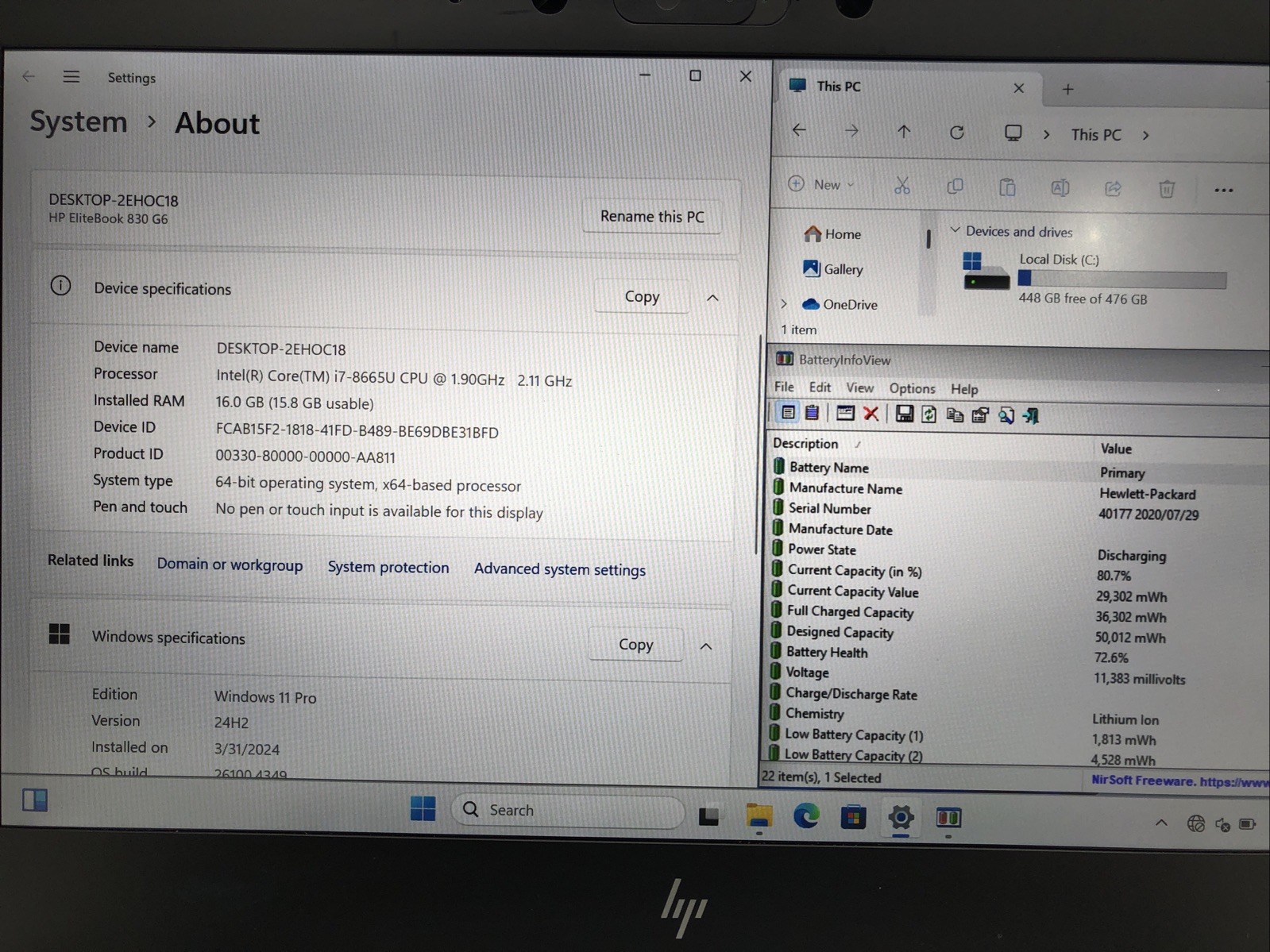This screenshot has width=1270, height=952.
Task: Click the taskbar Search box
Action: coord(567,810)
